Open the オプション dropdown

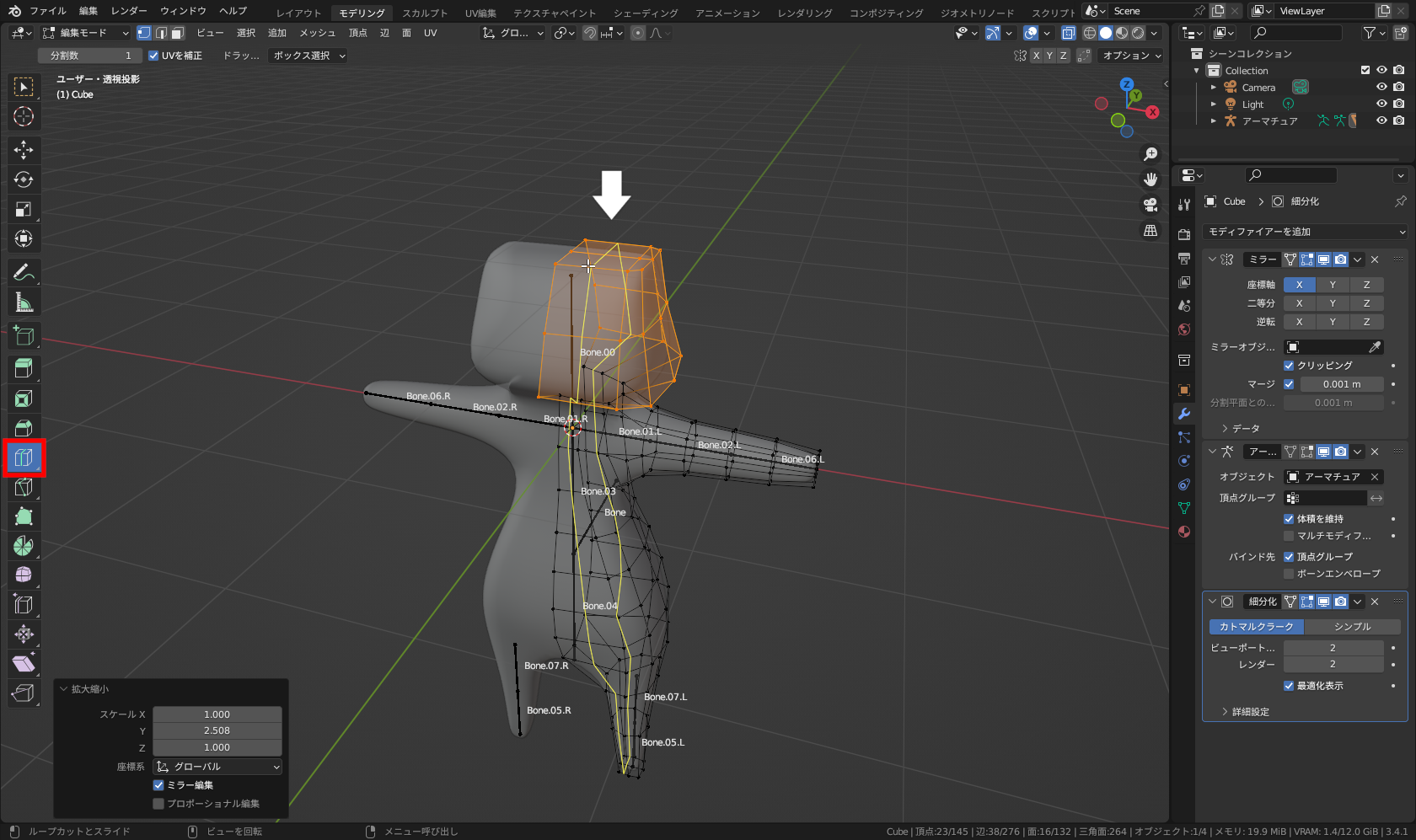coord(1132,56)
